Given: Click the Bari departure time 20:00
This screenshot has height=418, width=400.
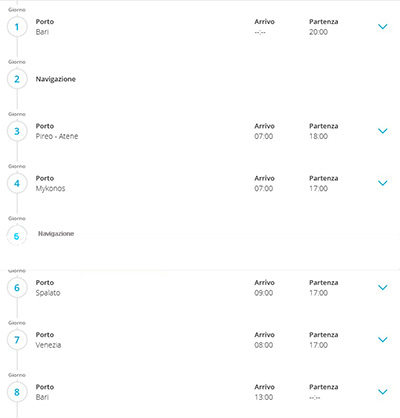Looking at the screenshot, I should pos(318,32).
